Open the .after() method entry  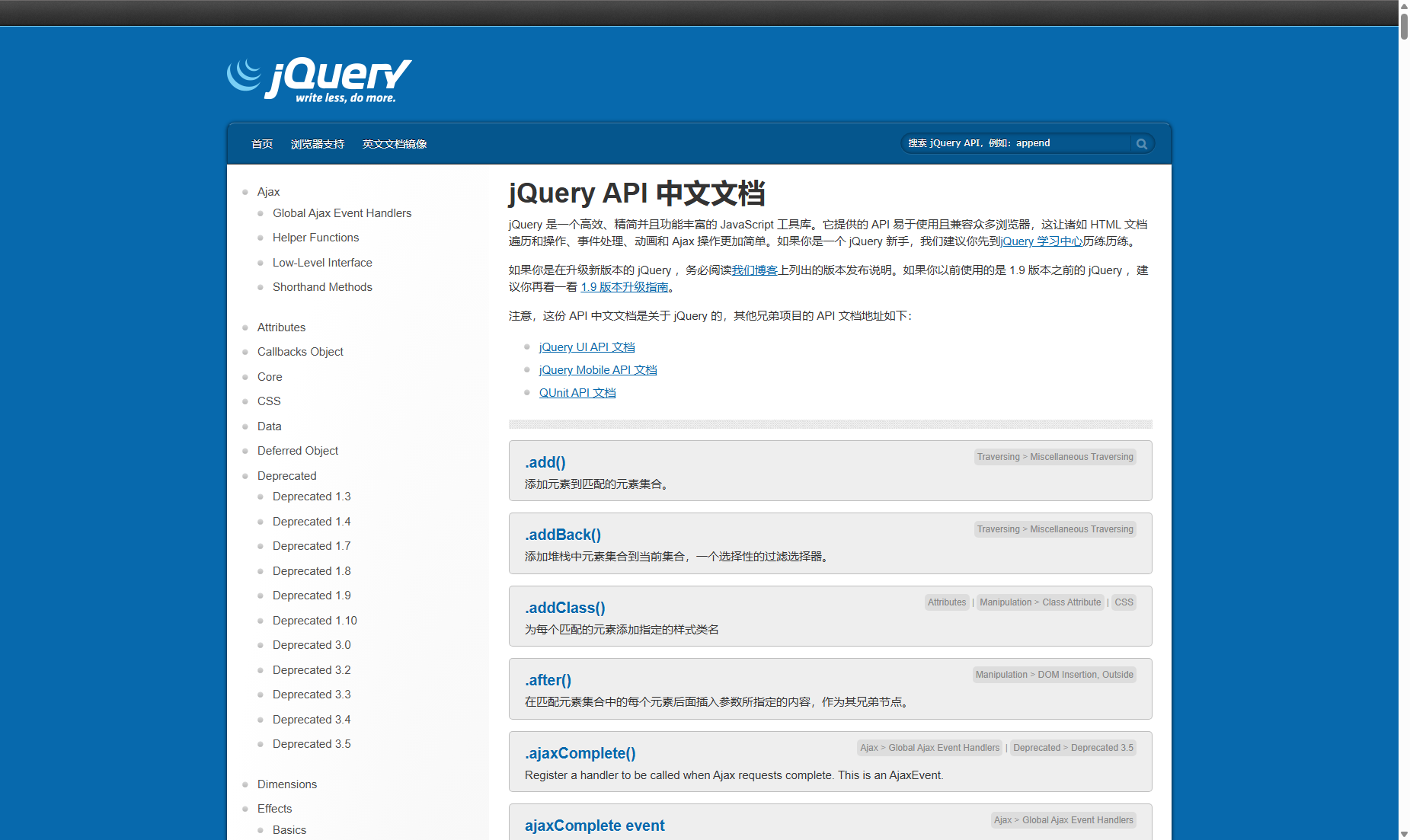(548, 680)
